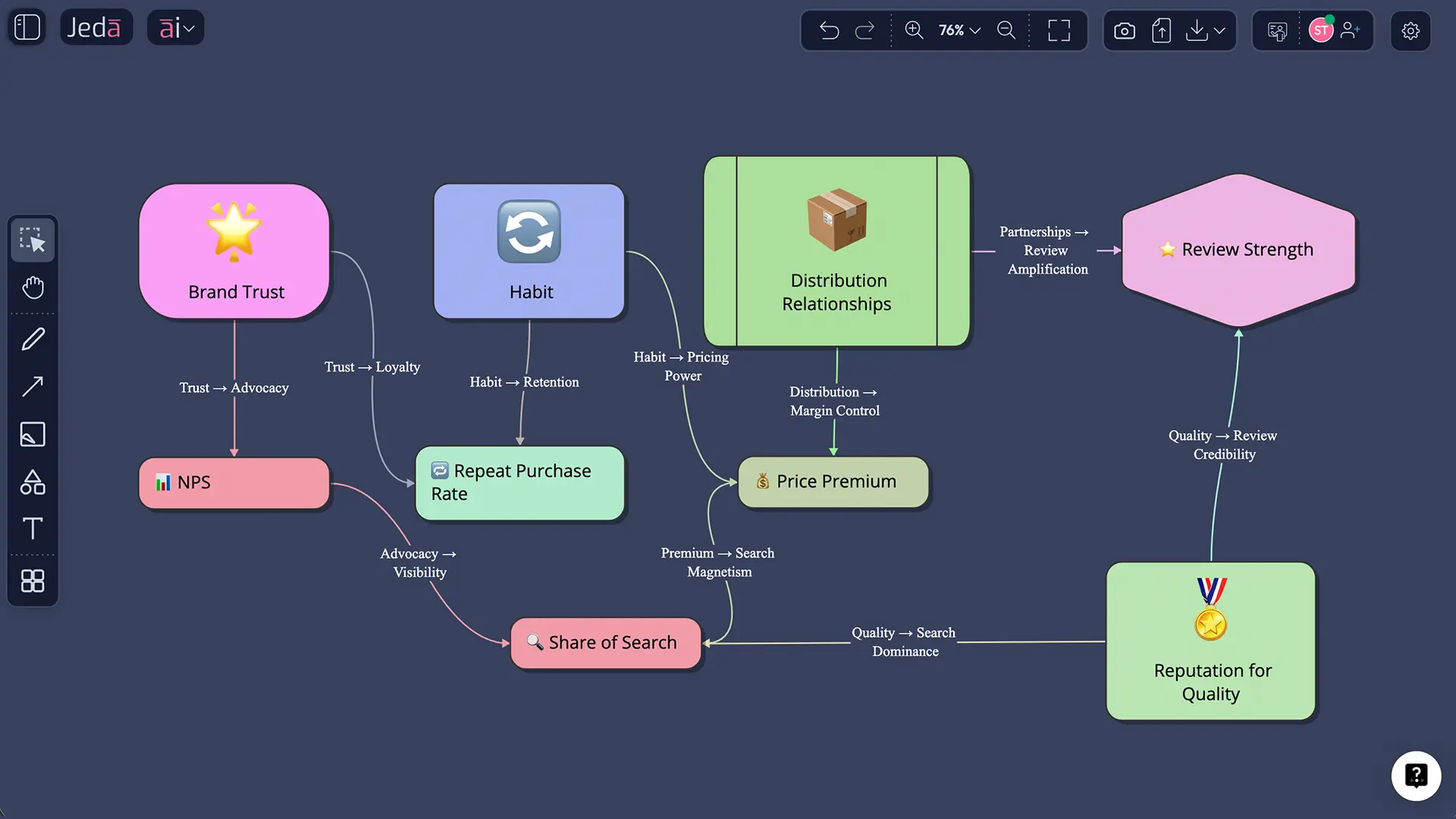Click the Jeda logo button

click(96, 28)
